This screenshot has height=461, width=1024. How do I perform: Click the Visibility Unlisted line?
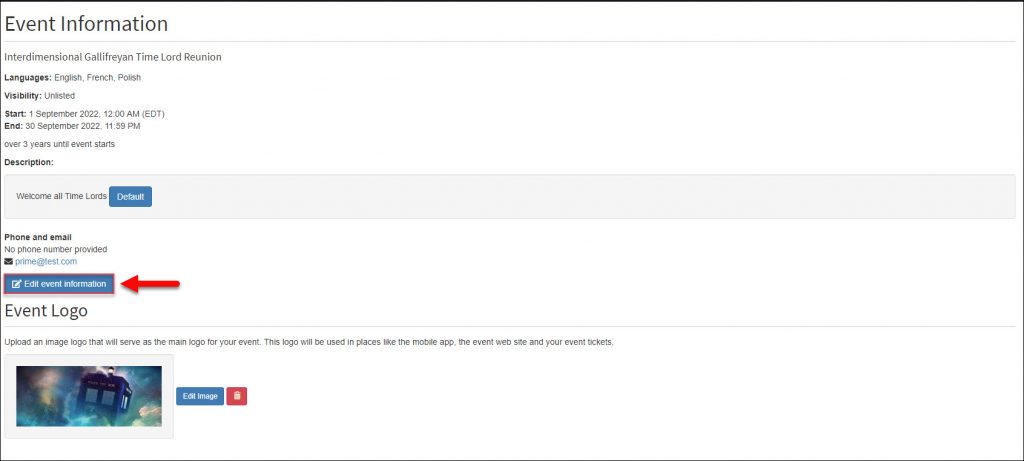[x=40, y=95]
